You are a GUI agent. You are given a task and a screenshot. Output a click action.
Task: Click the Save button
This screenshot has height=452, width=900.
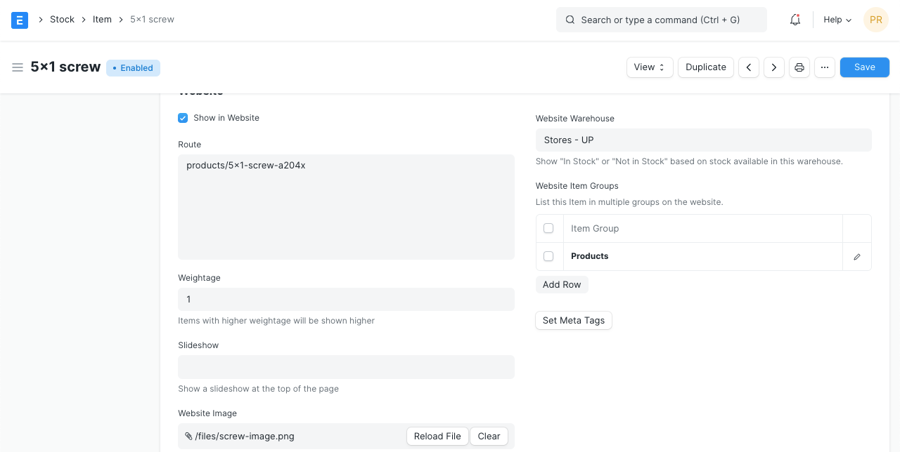[x=864, y=68]
